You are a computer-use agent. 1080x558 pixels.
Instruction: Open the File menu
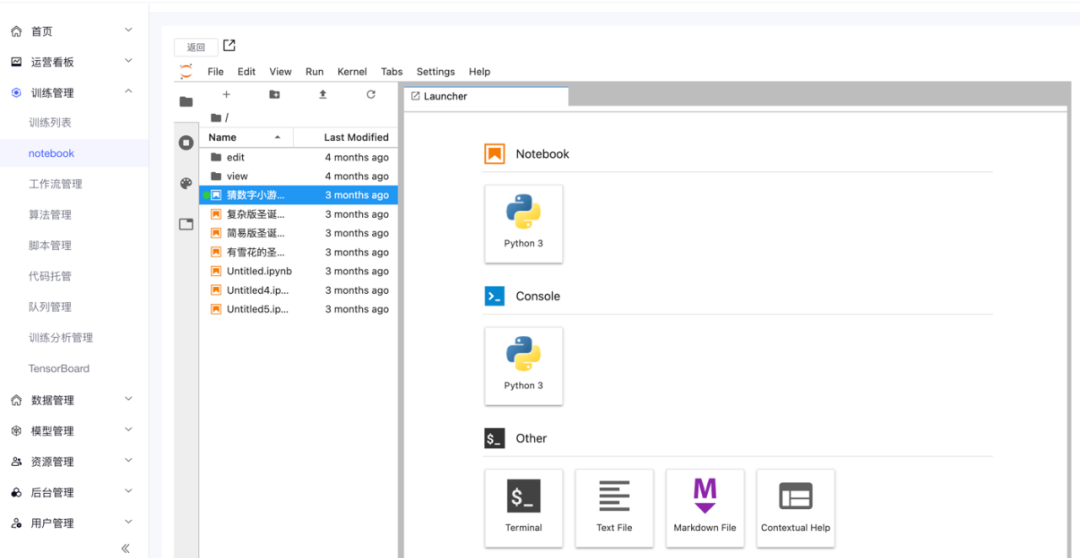tap(216, 72)
